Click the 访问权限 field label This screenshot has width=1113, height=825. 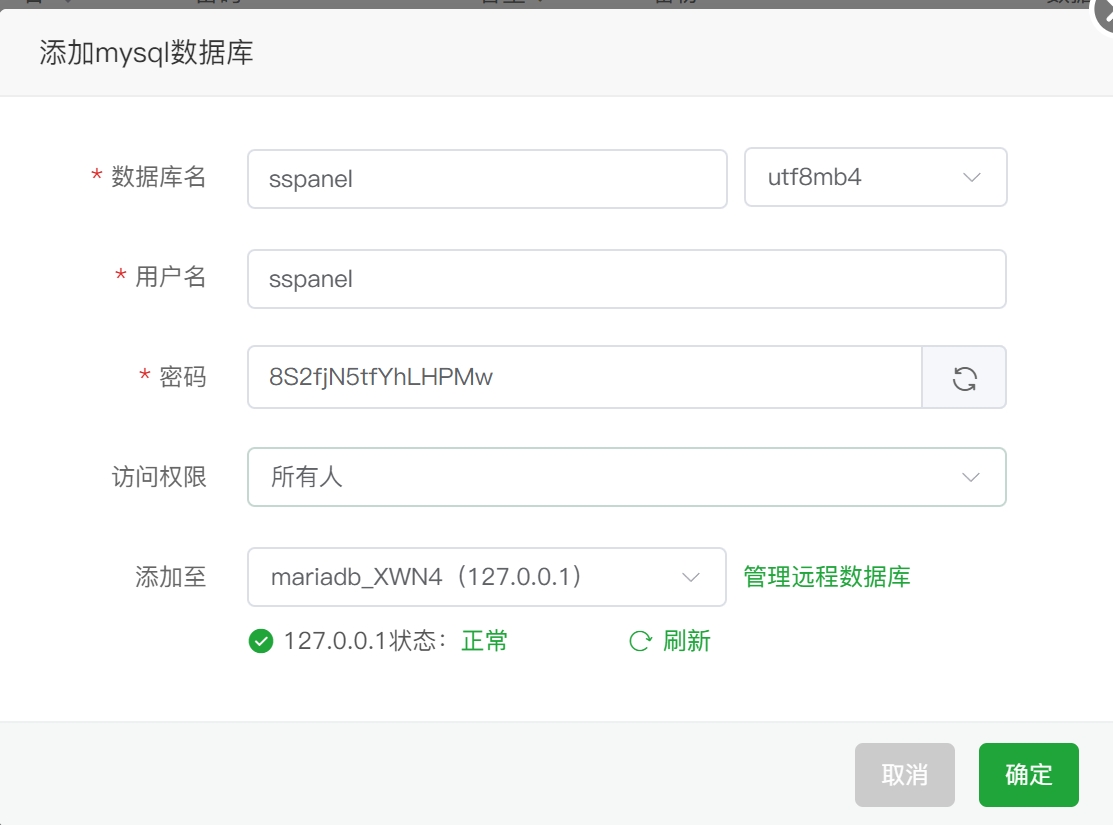(159, 477)
